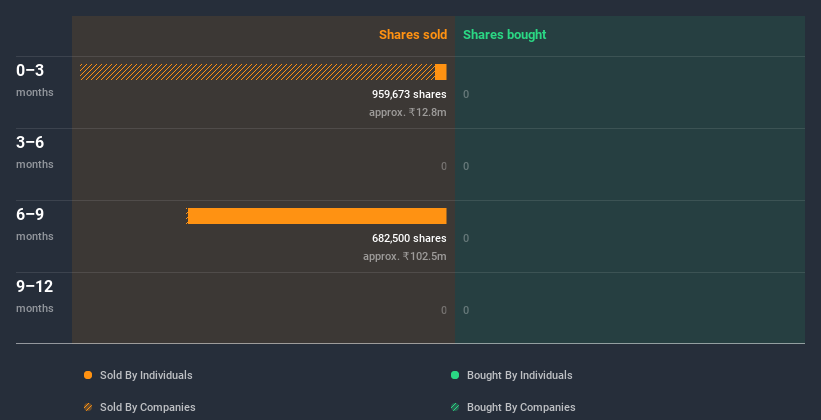This screenshot has height=420, width=821.
Task: Click the orange Sold By Individuals legend dot
Action: [x=88, y=375]
